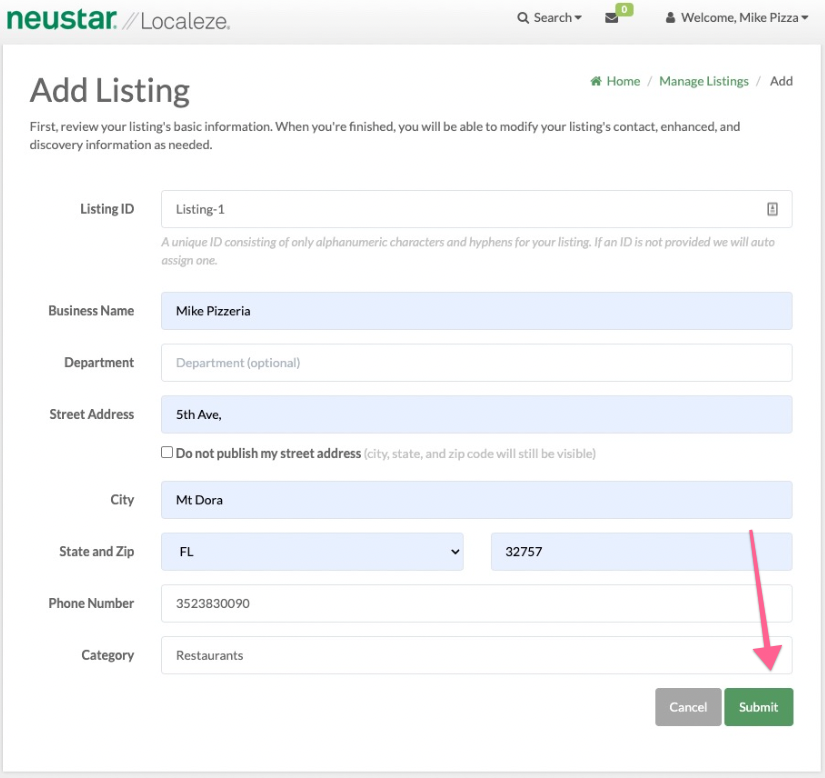Click the green message count badge

(x=624, y=9)
